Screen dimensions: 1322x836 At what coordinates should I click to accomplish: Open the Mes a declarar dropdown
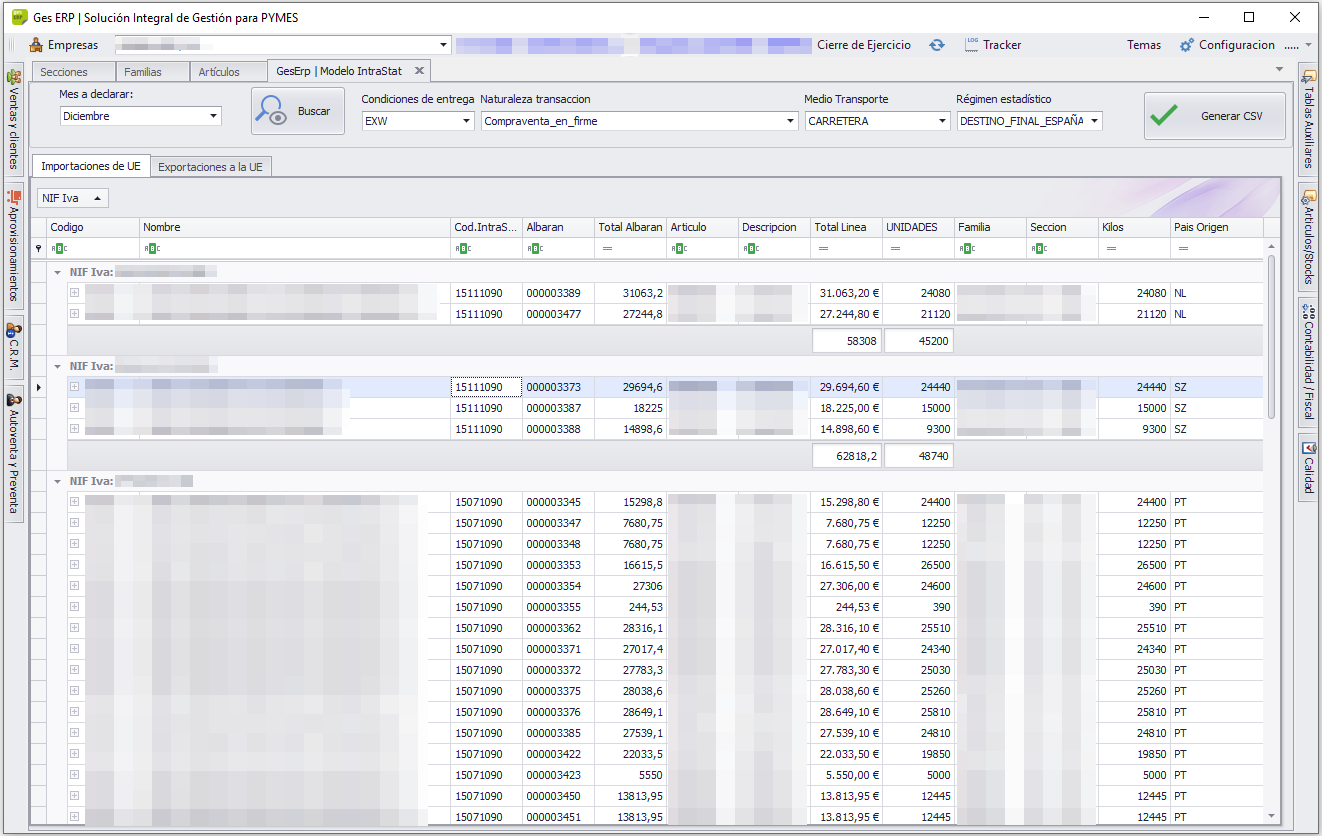213,116
